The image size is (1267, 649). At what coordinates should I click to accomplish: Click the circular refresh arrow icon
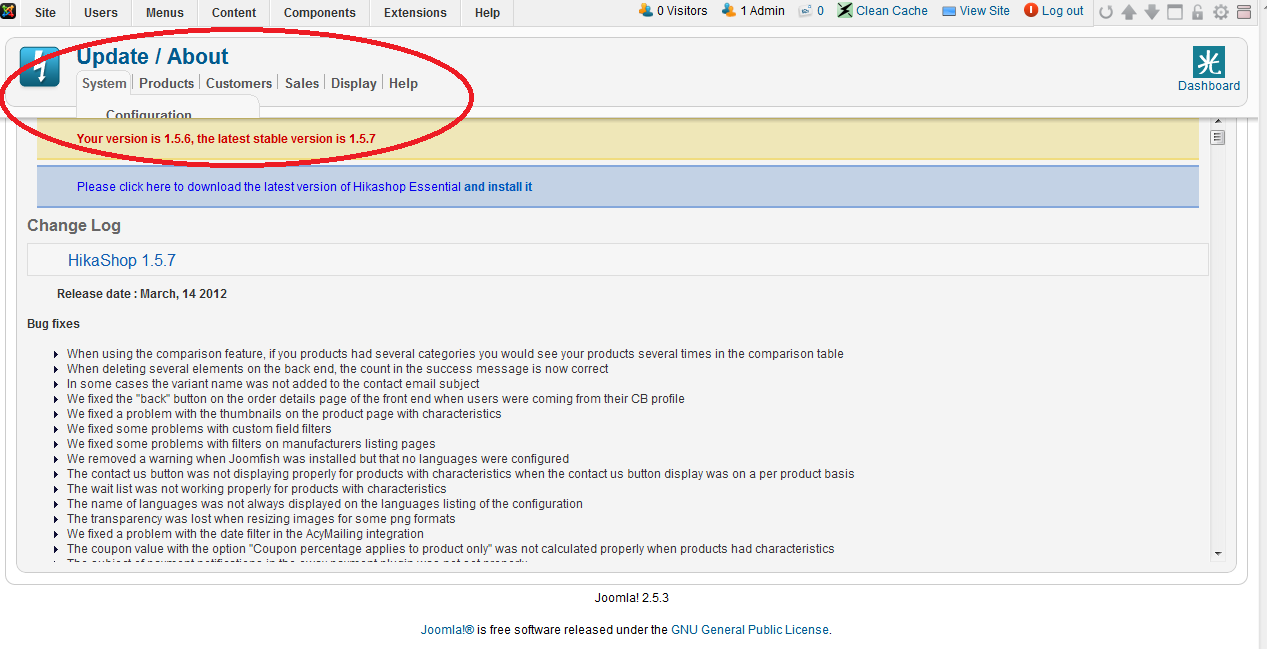tap(1105, 12)
